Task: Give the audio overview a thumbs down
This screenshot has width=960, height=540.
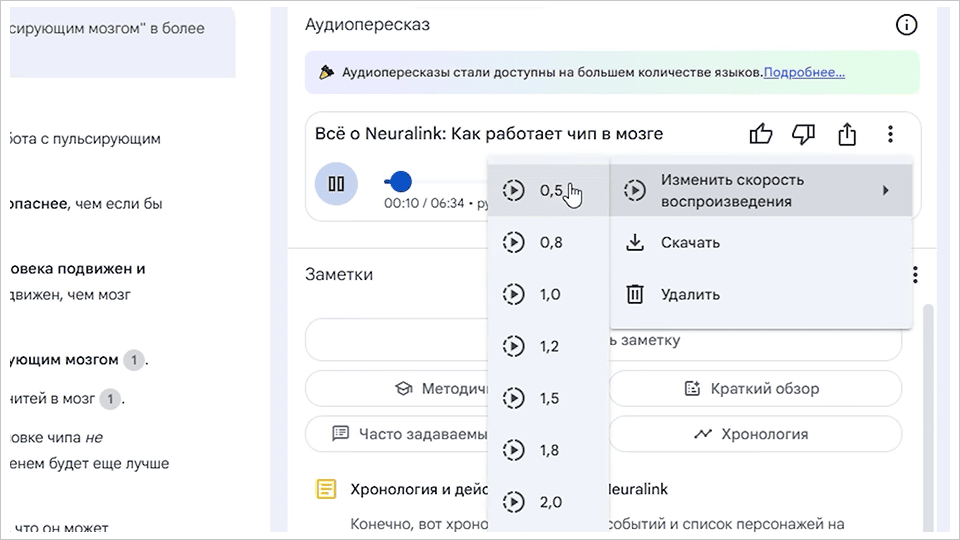Action: pyautogui.click(x=803, y=133)
